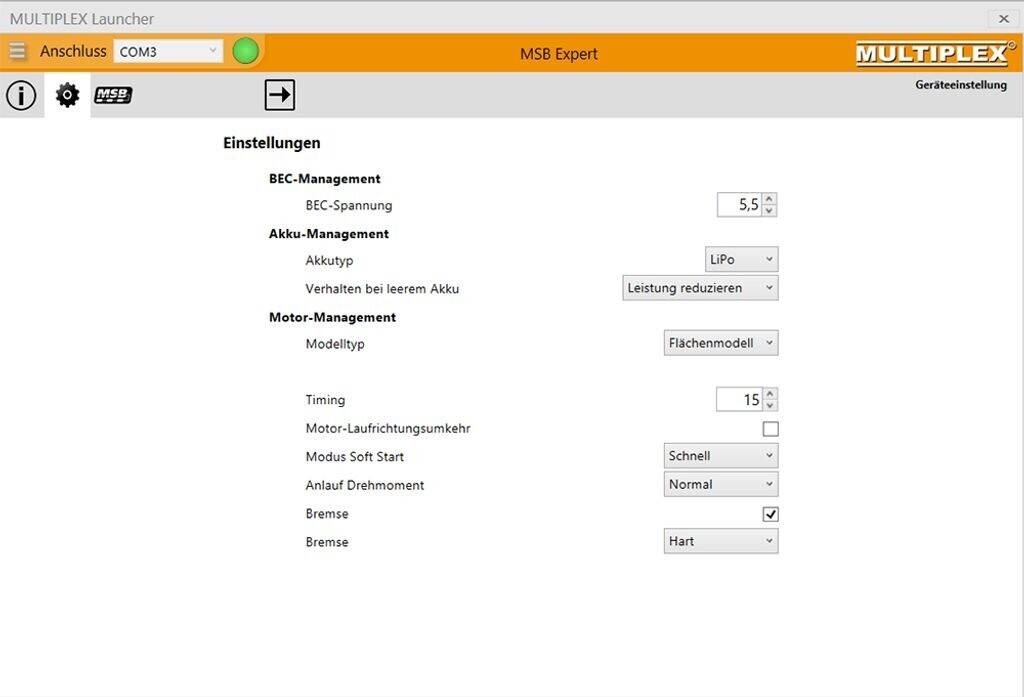Click the green connection status indicator

[x=245, y=51]
